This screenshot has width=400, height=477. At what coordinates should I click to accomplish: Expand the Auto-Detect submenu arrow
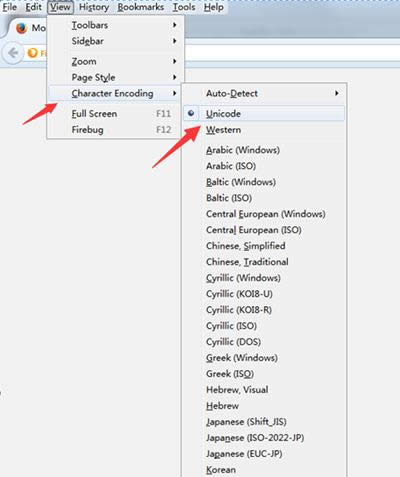coord(337,93)
